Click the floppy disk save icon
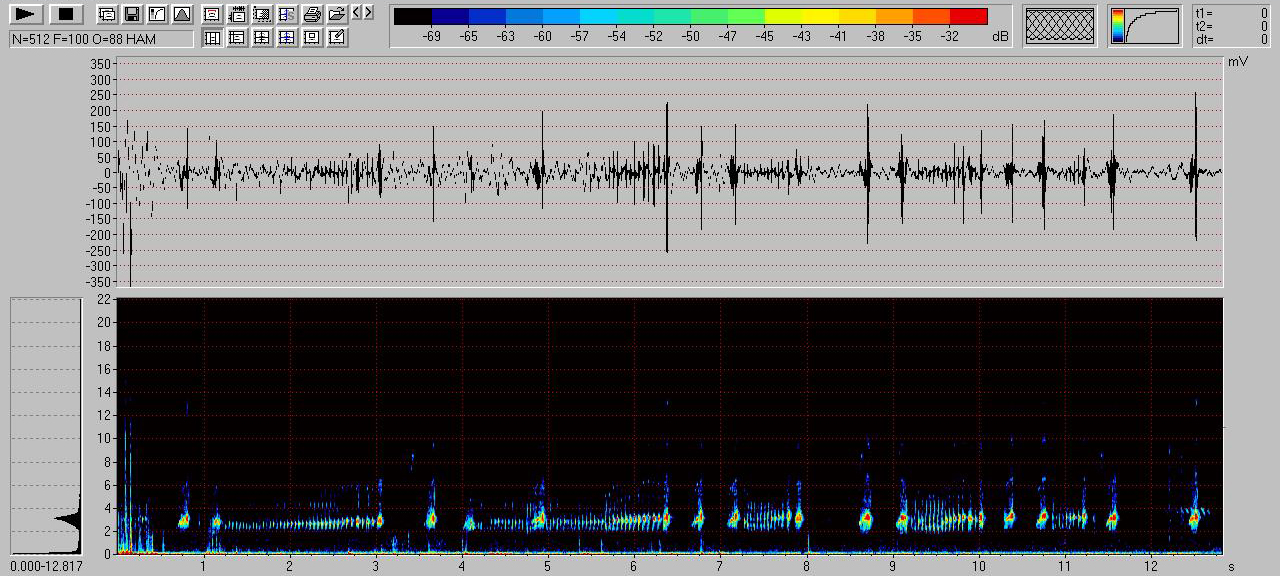The width and height of the screenshot is (1280, 576). pyautogui.click(x=131, y=14)
